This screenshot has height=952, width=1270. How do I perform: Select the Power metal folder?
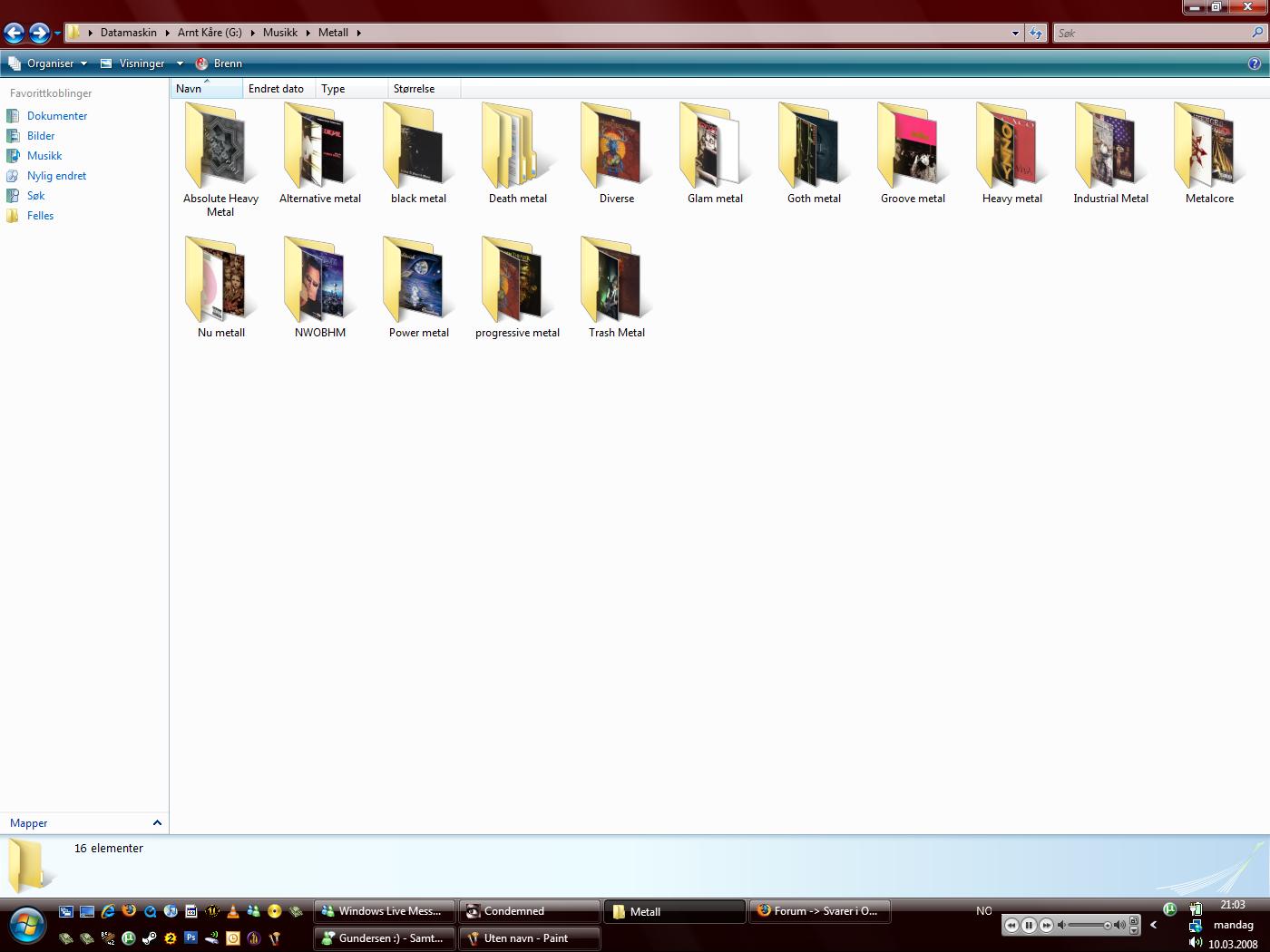(418, 287)
